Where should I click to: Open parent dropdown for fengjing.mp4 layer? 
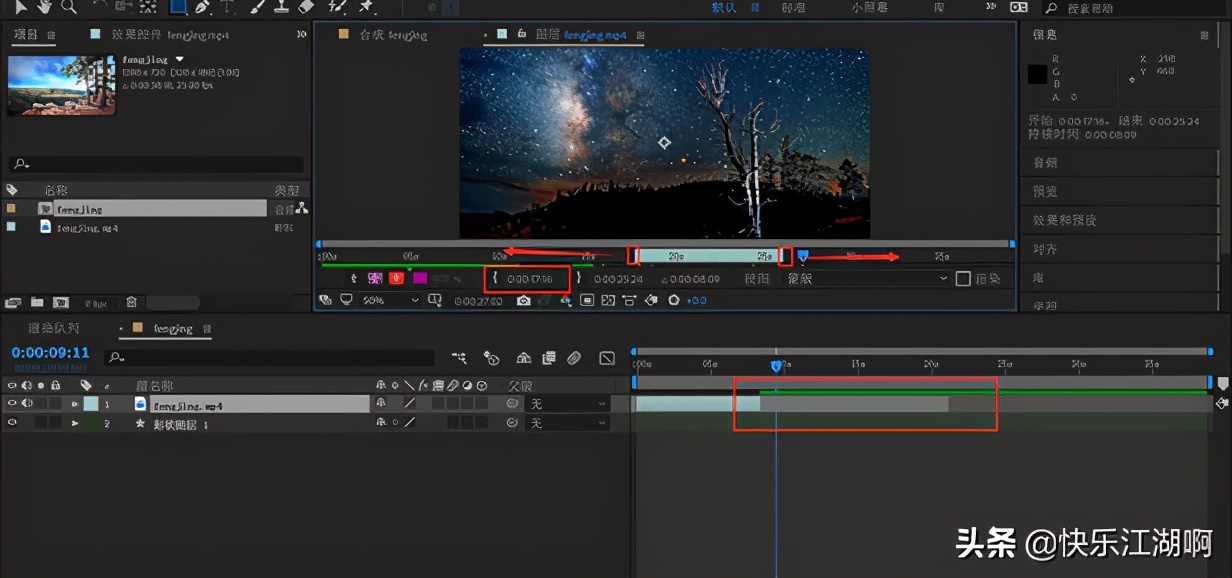[x=567, y=404]
